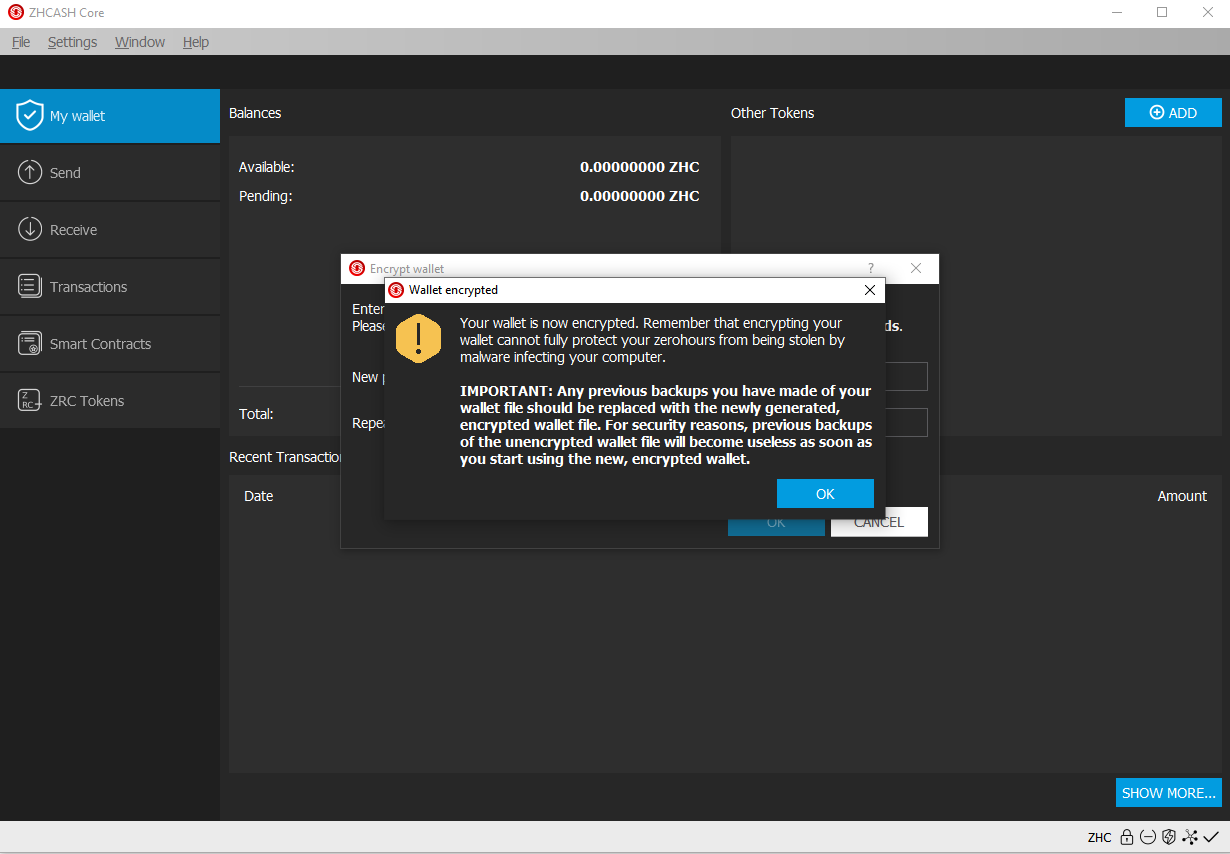This screenshot has height=854, width=1230.
Task: Click the Transactions list icon
Action: point(30,286)
